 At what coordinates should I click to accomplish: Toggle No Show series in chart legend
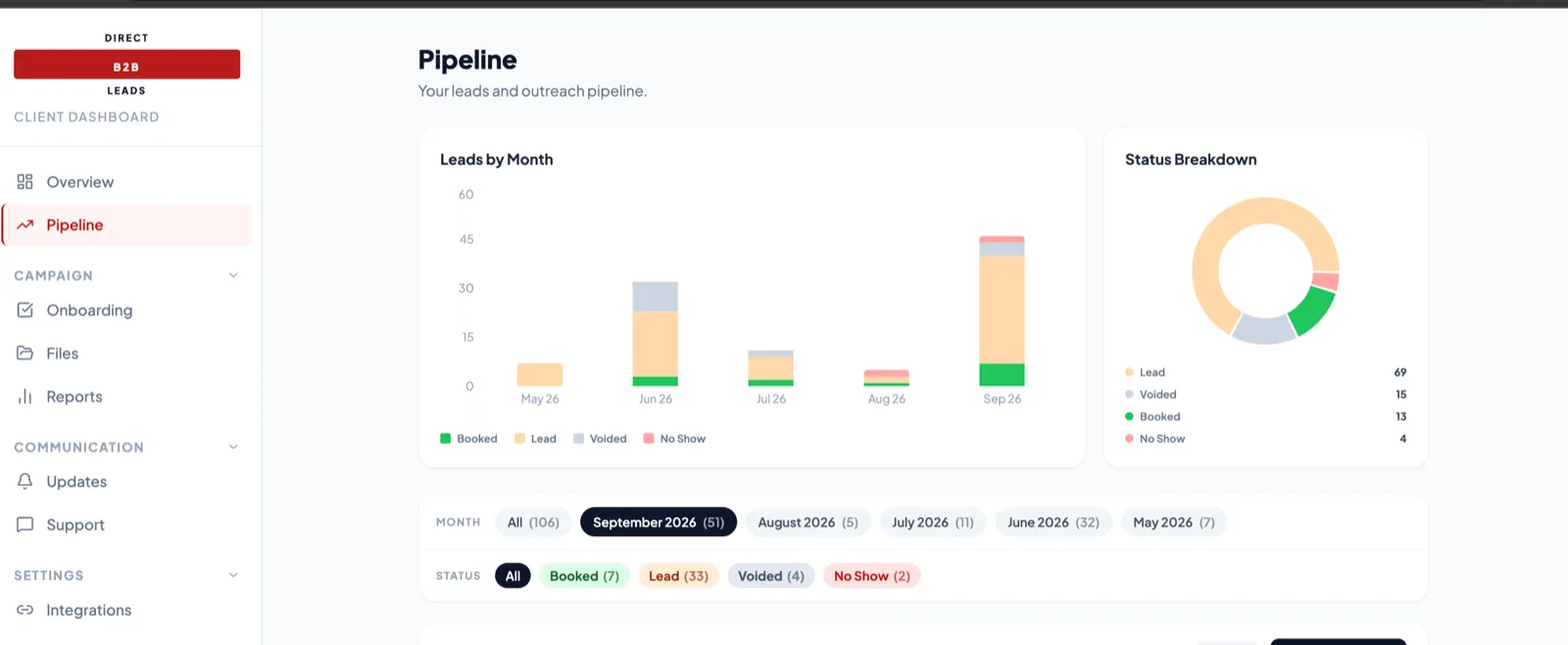tap(674, 438)
